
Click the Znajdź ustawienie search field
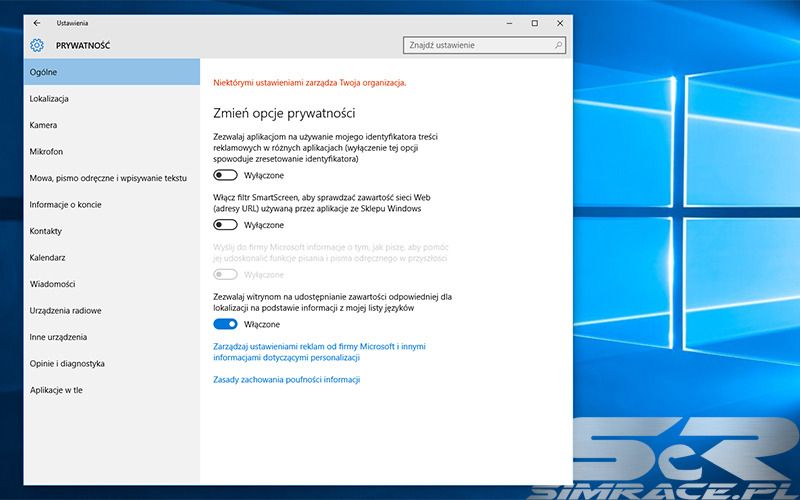coord(475,45)
